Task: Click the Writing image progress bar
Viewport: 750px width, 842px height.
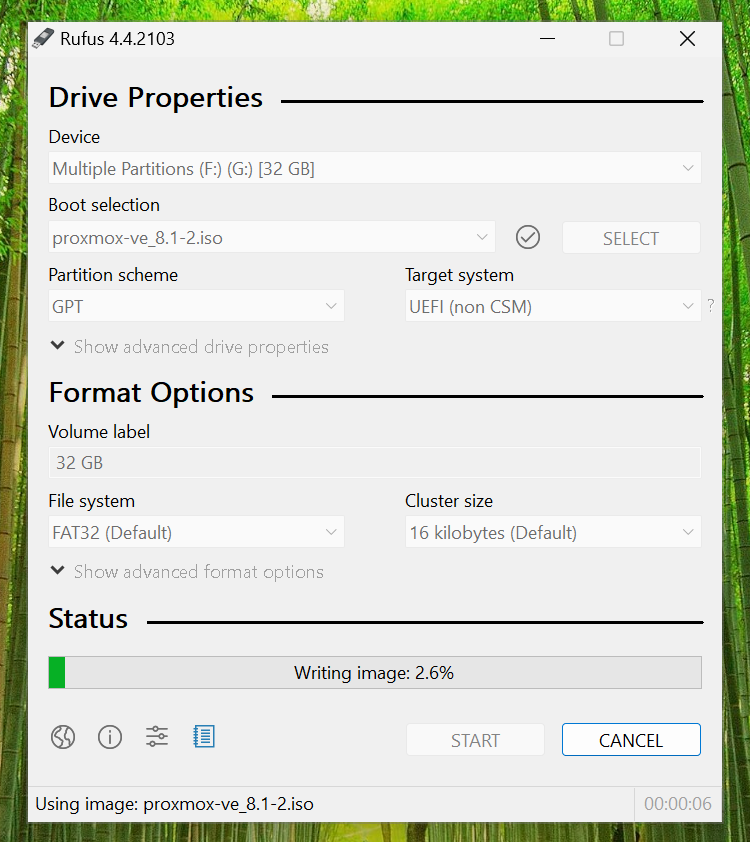Action: point(375,672)
